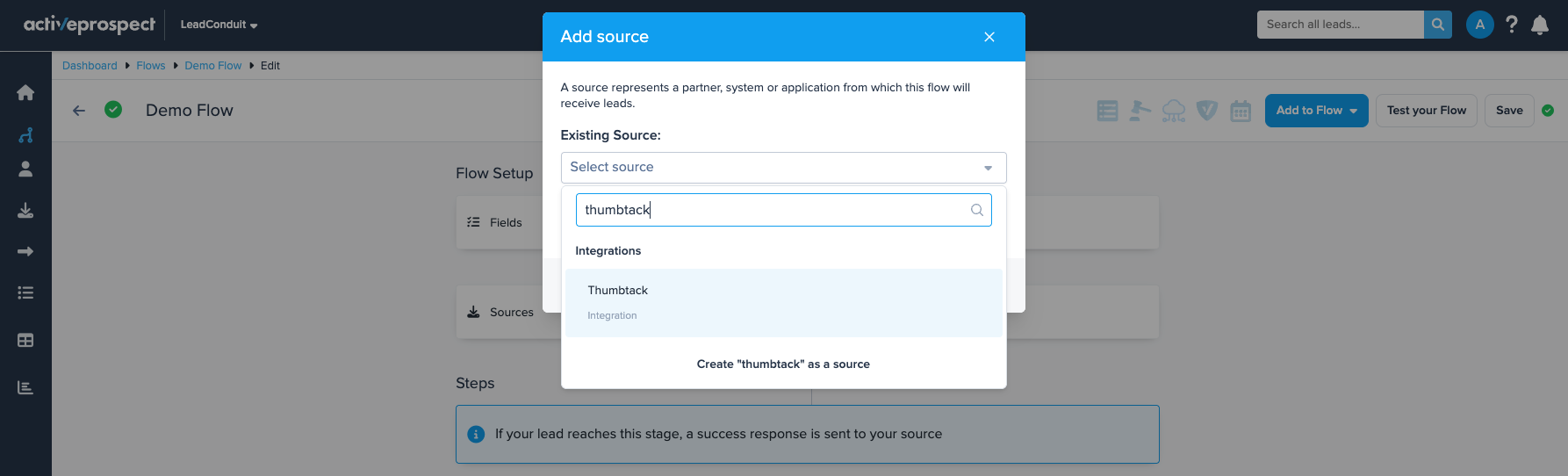Open the LeadConduit product dropdown
The width and height of the screenshot is (1568, 476).
tap(219, 25)
